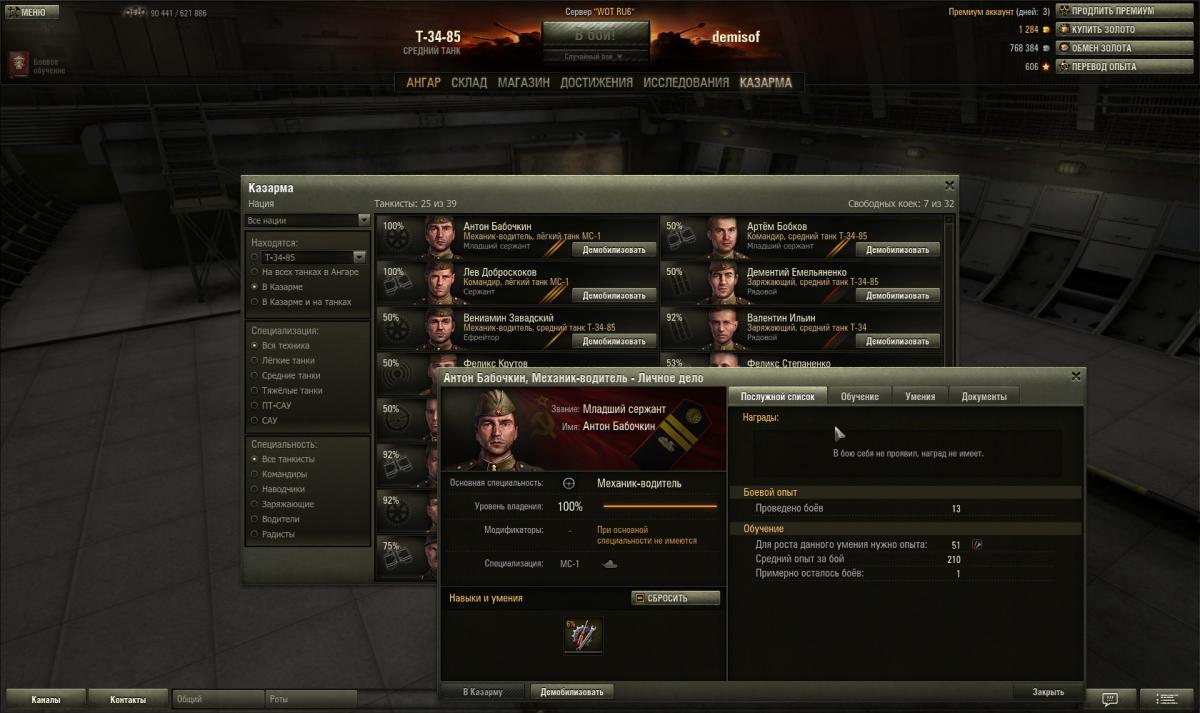Click the repair skill icon showing 6%

pyautogui.click(x=583, y=636)
